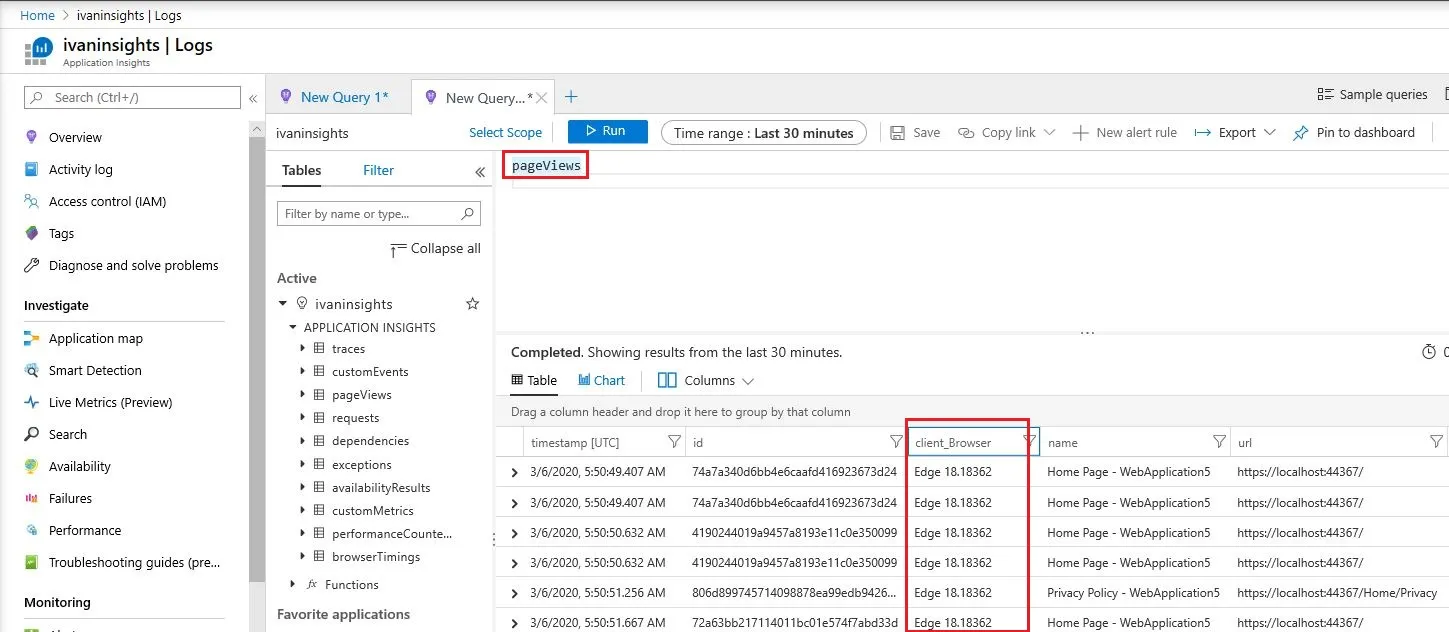Open Troubleshooting guides icon

pyautogui.click(x=31, y=562)
